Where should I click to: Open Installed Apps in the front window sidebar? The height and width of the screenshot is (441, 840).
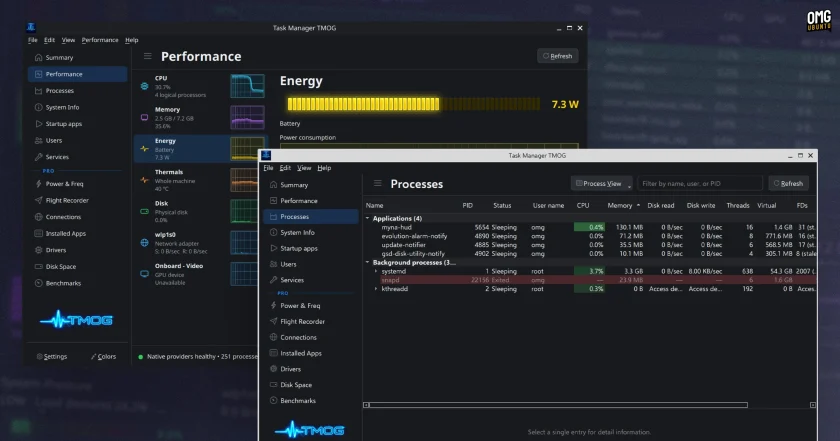[296, 353]
